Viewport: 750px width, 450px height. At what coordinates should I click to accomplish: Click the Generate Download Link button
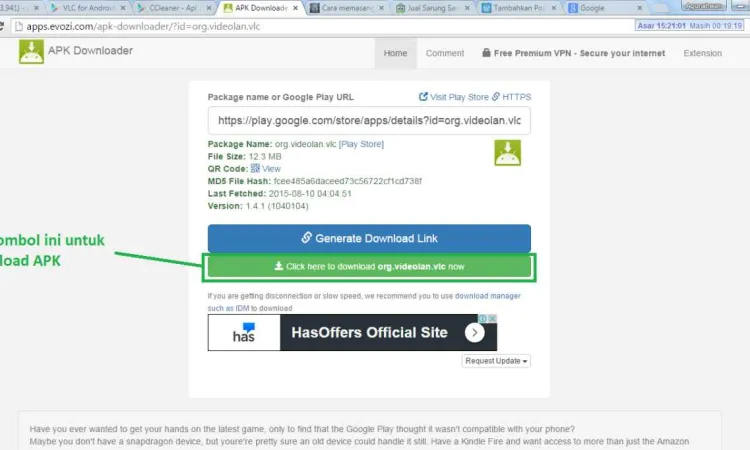click(369, 238)
